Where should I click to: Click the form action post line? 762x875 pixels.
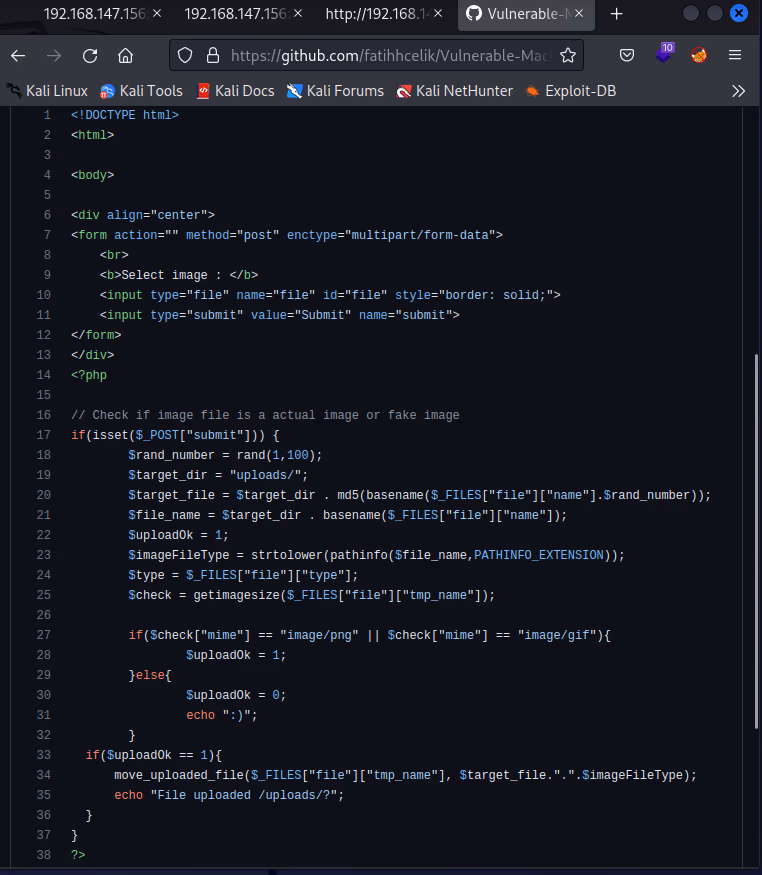287,235
